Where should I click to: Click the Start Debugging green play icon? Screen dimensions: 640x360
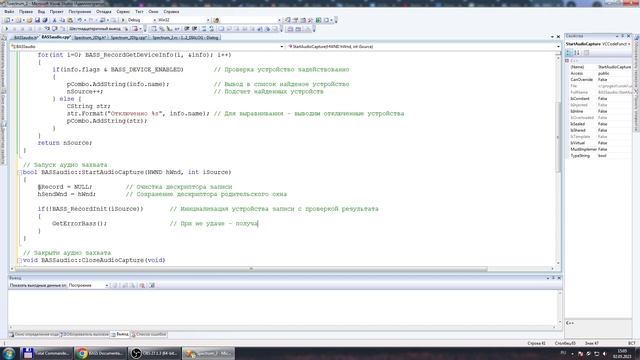tap(123, 20)
